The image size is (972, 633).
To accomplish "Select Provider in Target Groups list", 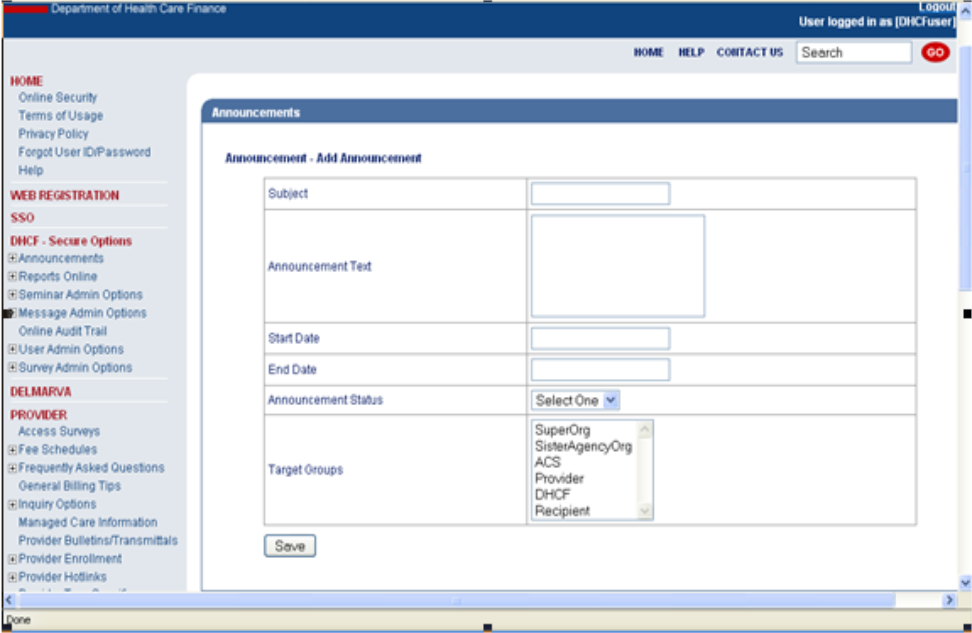I will click(559, 479).
